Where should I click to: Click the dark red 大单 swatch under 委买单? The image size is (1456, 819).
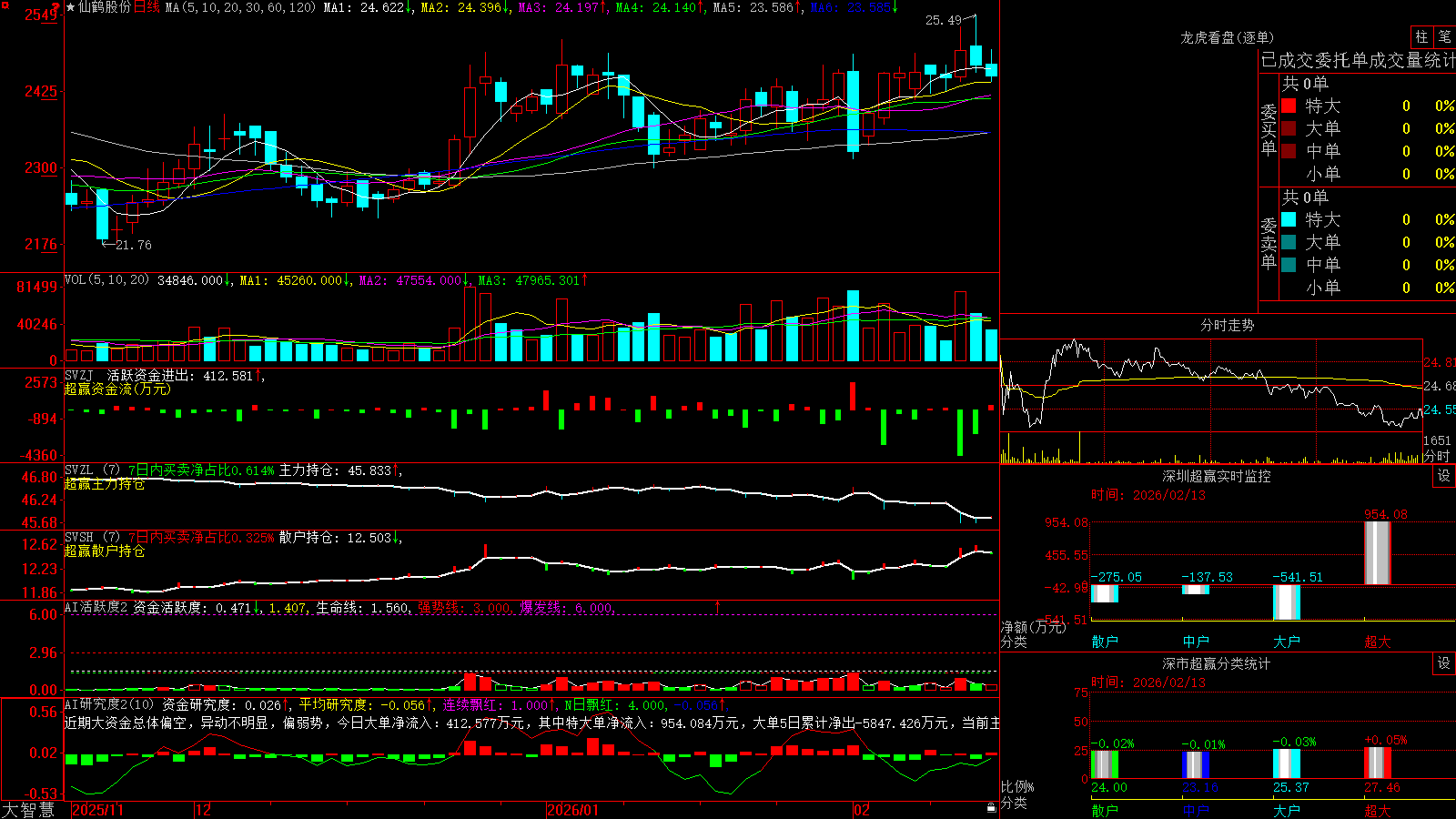pyautogui.click(x=1289, y=128)
